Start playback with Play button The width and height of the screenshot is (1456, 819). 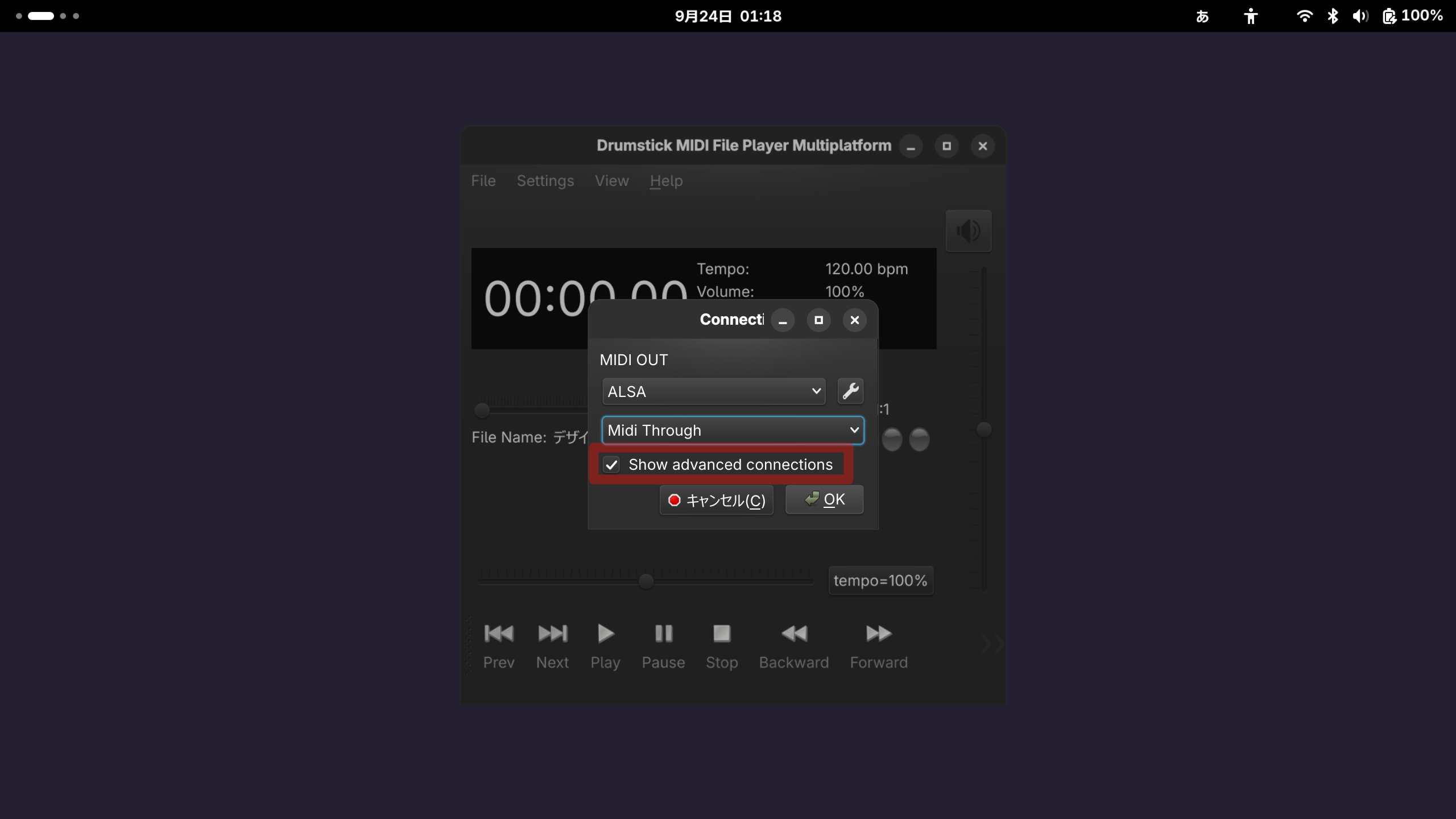[605, 647]
